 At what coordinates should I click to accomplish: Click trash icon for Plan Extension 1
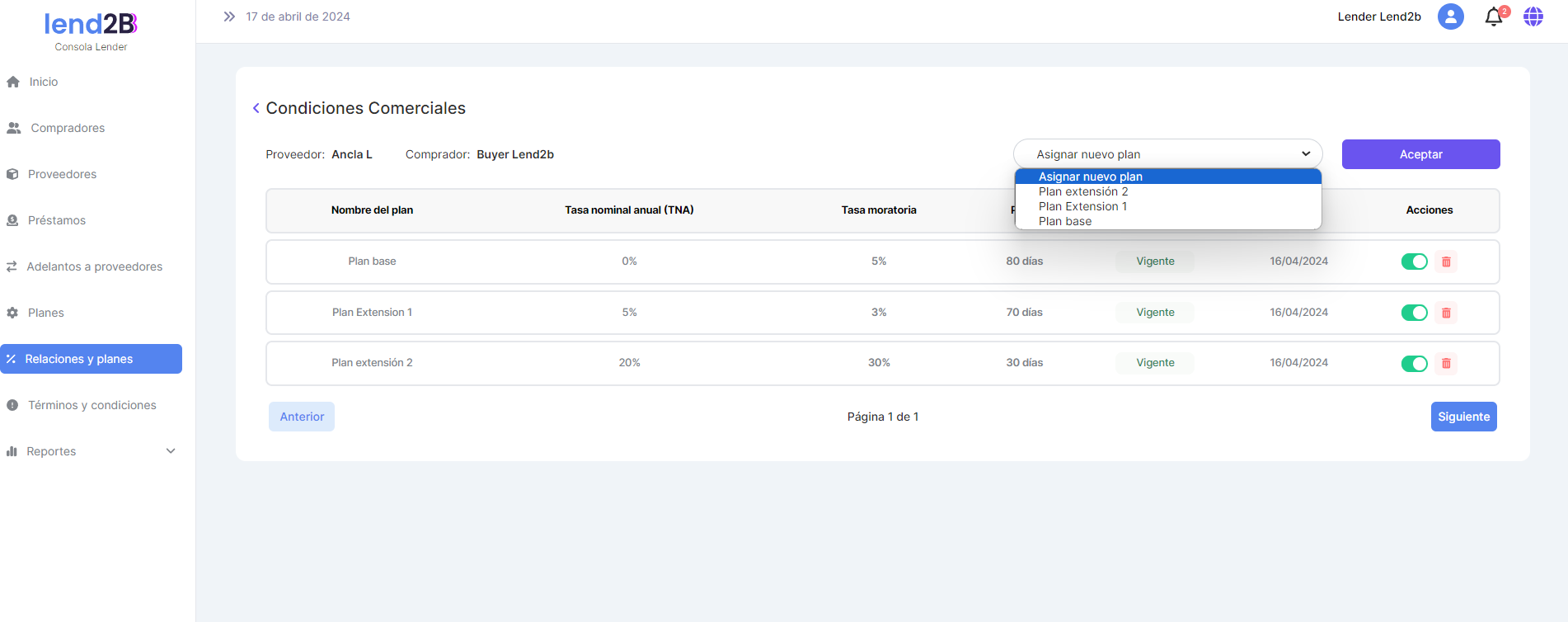point(1446,313)
